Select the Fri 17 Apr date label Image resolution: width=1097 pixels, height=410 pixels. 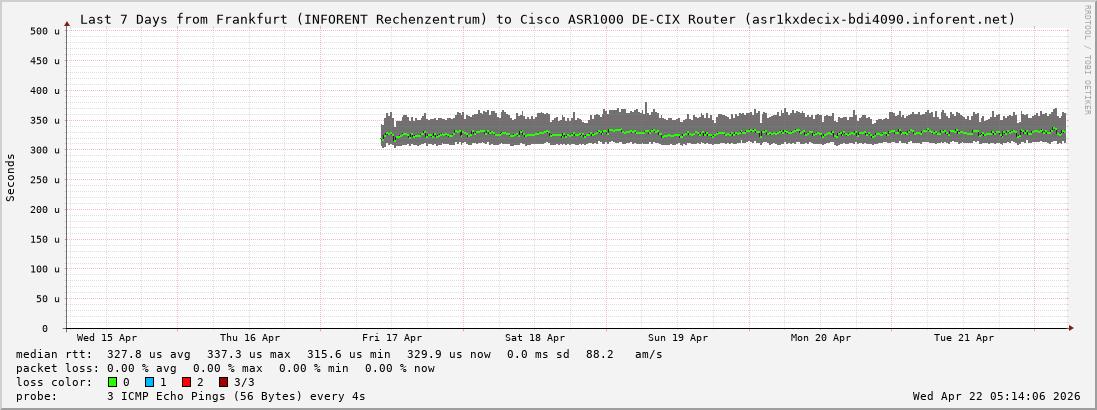pyautogui.click(x=392, y=338)
